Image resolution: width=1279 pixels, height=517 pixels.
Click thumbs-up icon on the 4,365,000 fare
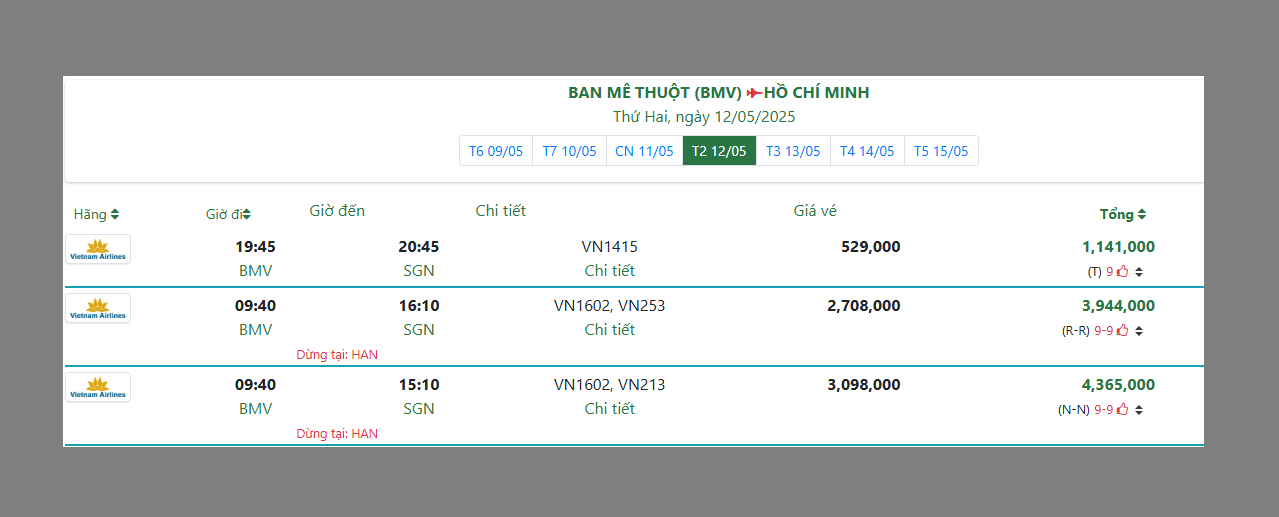point(1122,409)
